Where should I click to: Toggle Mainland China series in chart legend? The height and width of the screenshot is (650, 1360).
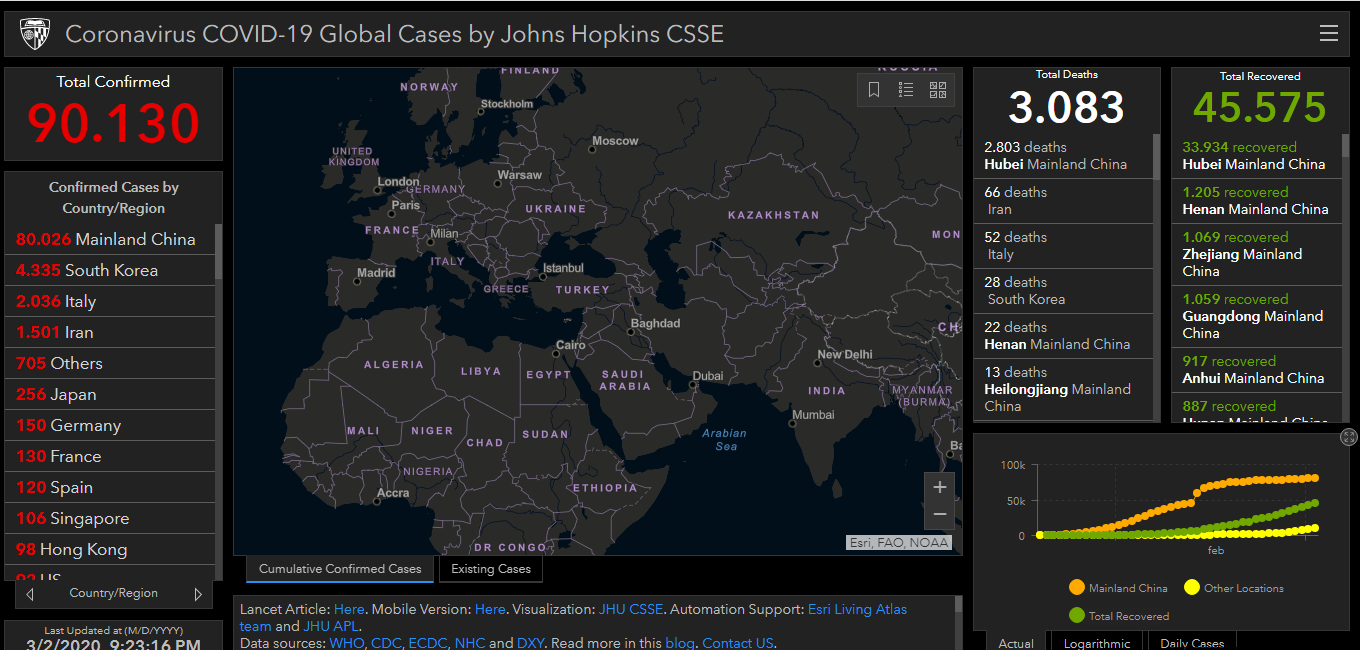click(1118, 588)
